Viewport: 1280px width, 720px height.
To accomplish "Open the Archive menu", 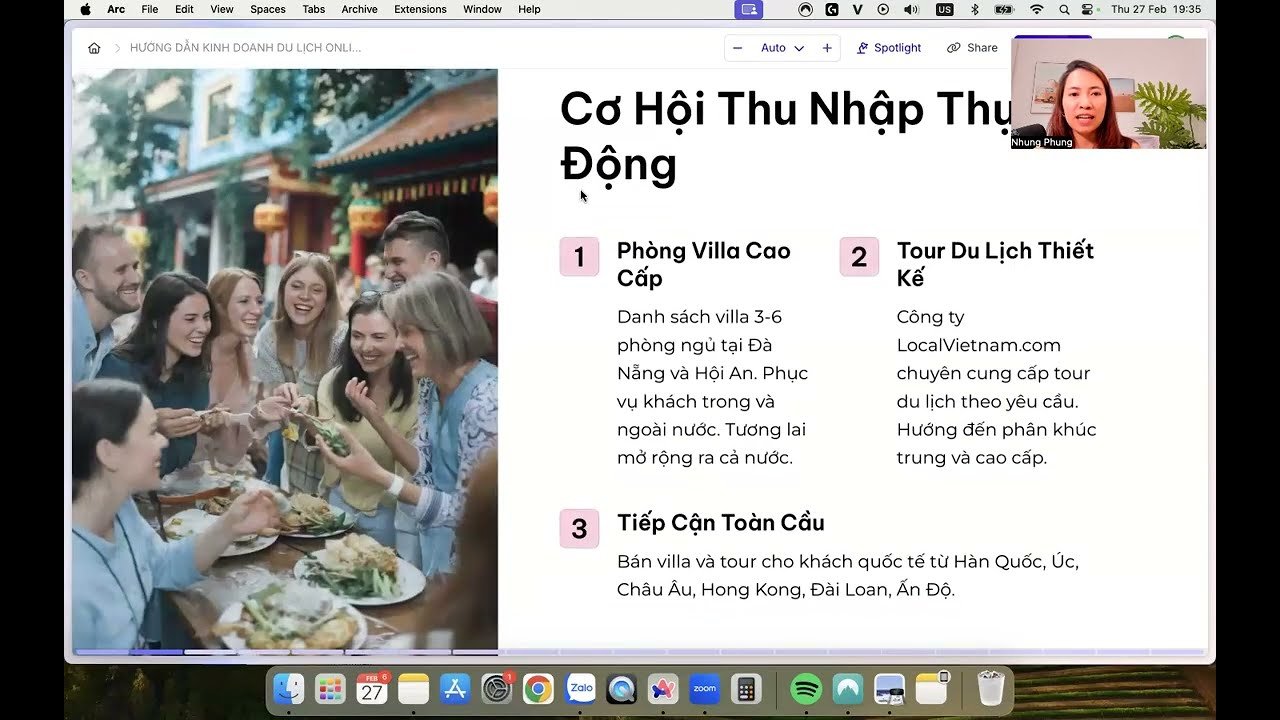I will 359,9.
